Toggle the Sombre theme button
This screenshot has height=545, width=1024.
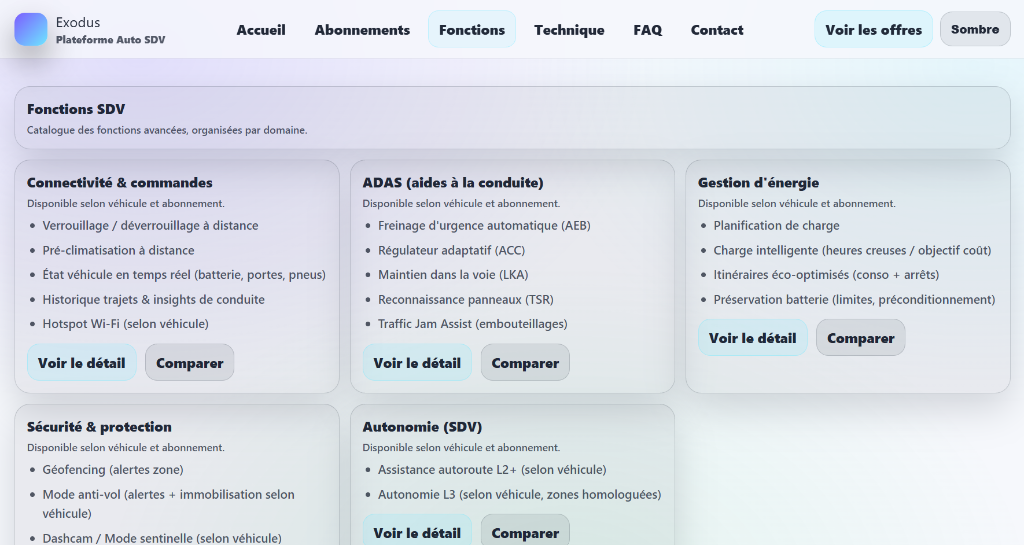975,29
